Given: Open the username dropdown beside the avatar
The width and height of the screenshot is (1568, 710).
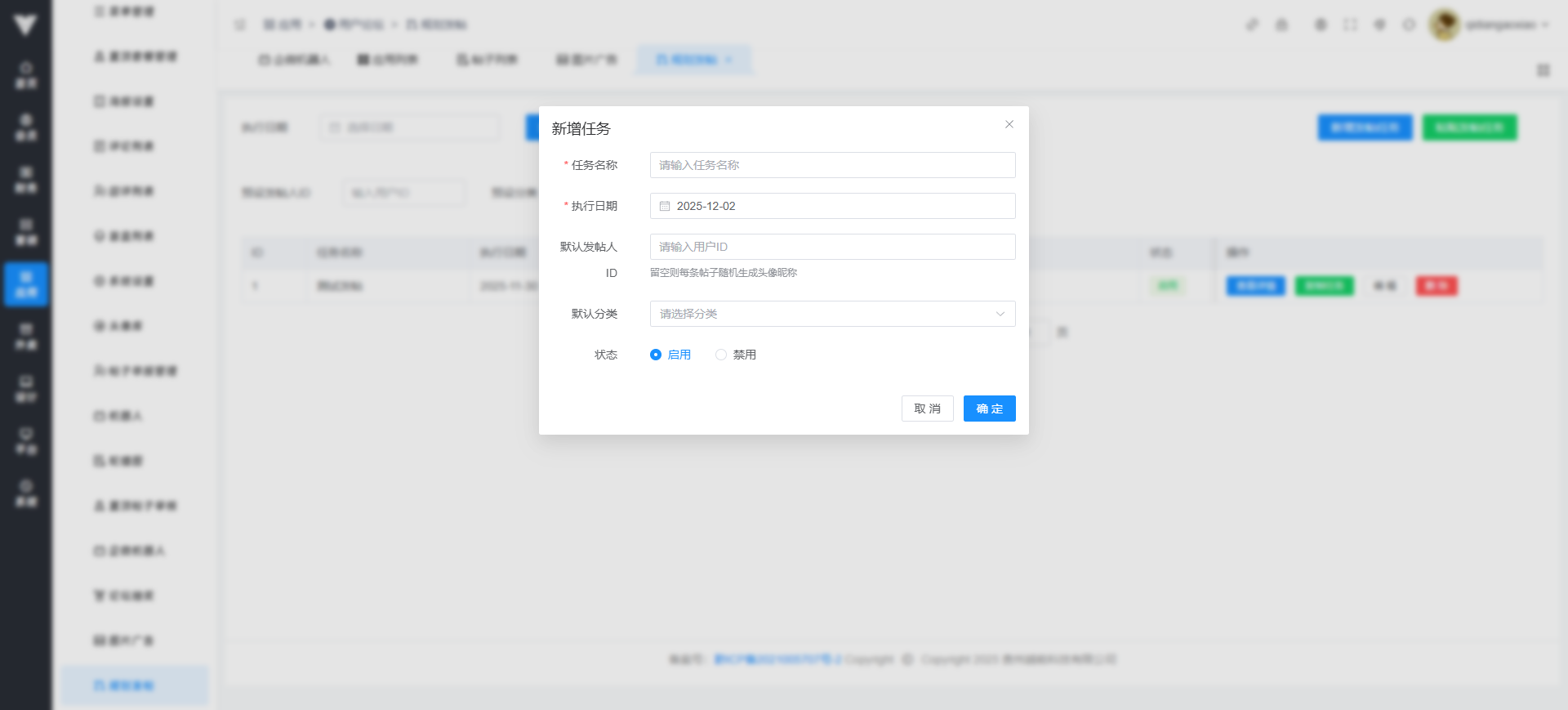Looking at the screenshot, I should tap(1507, 25).
